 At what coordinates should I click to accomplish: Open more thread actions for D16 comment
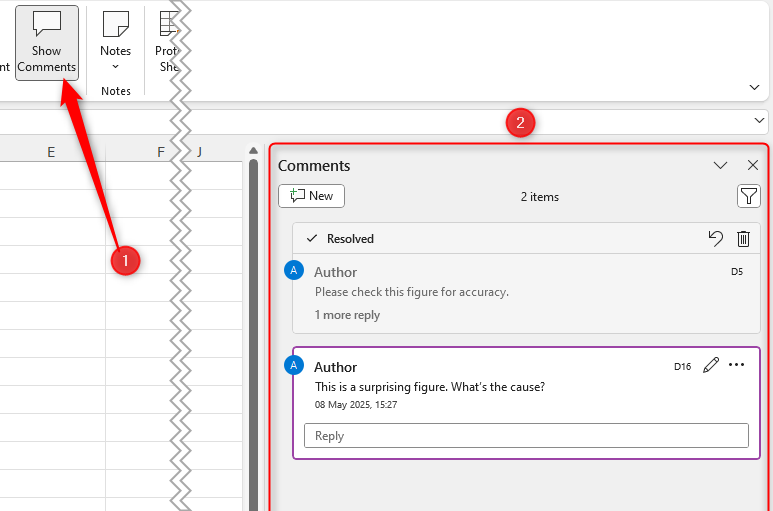[x=737, y=365]
